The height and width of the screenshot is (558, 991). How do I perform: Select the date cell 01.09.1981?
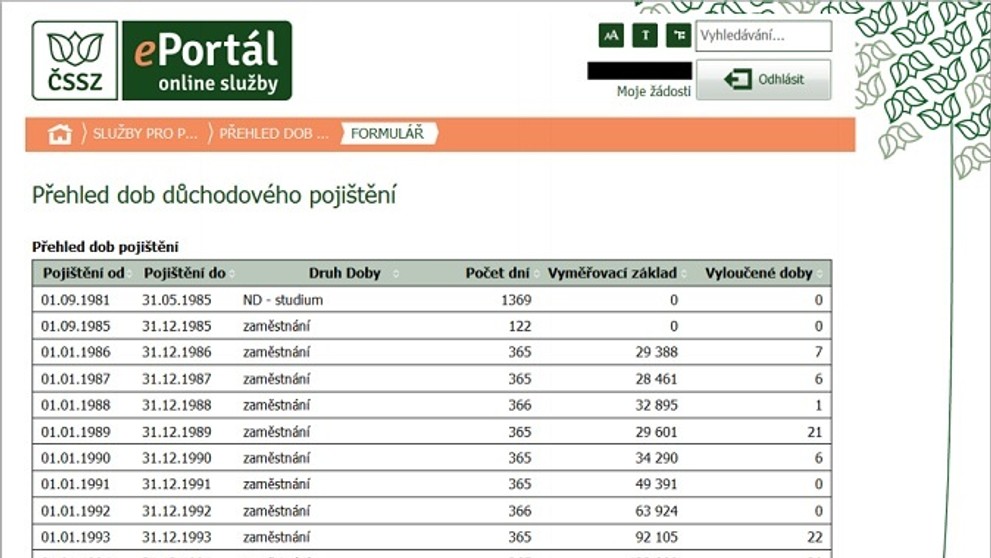(75, 300)
